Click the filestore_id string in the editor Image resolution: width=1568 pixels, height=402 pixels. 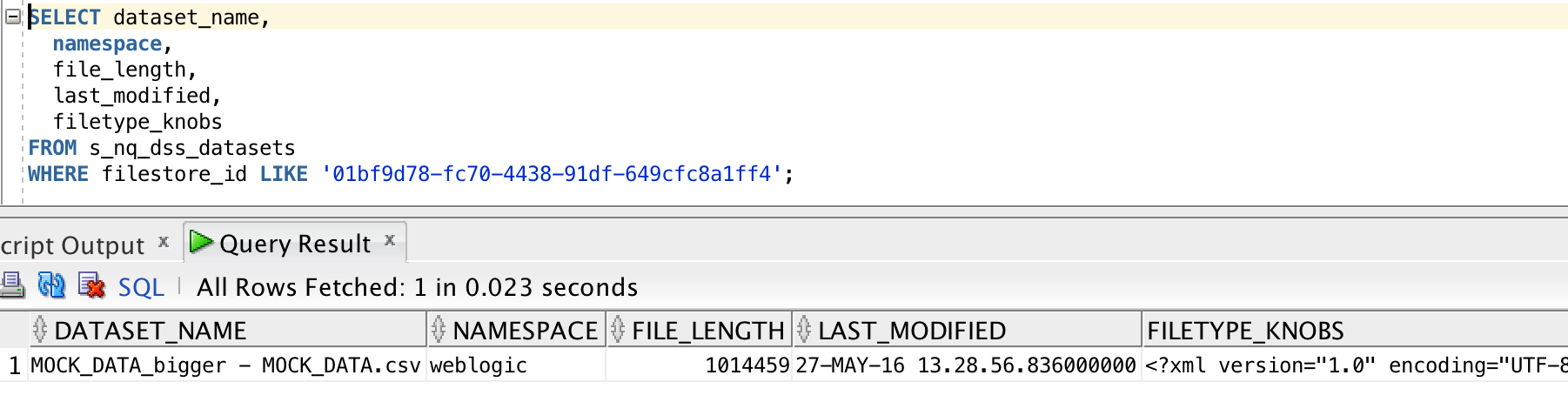click(552, 174)
